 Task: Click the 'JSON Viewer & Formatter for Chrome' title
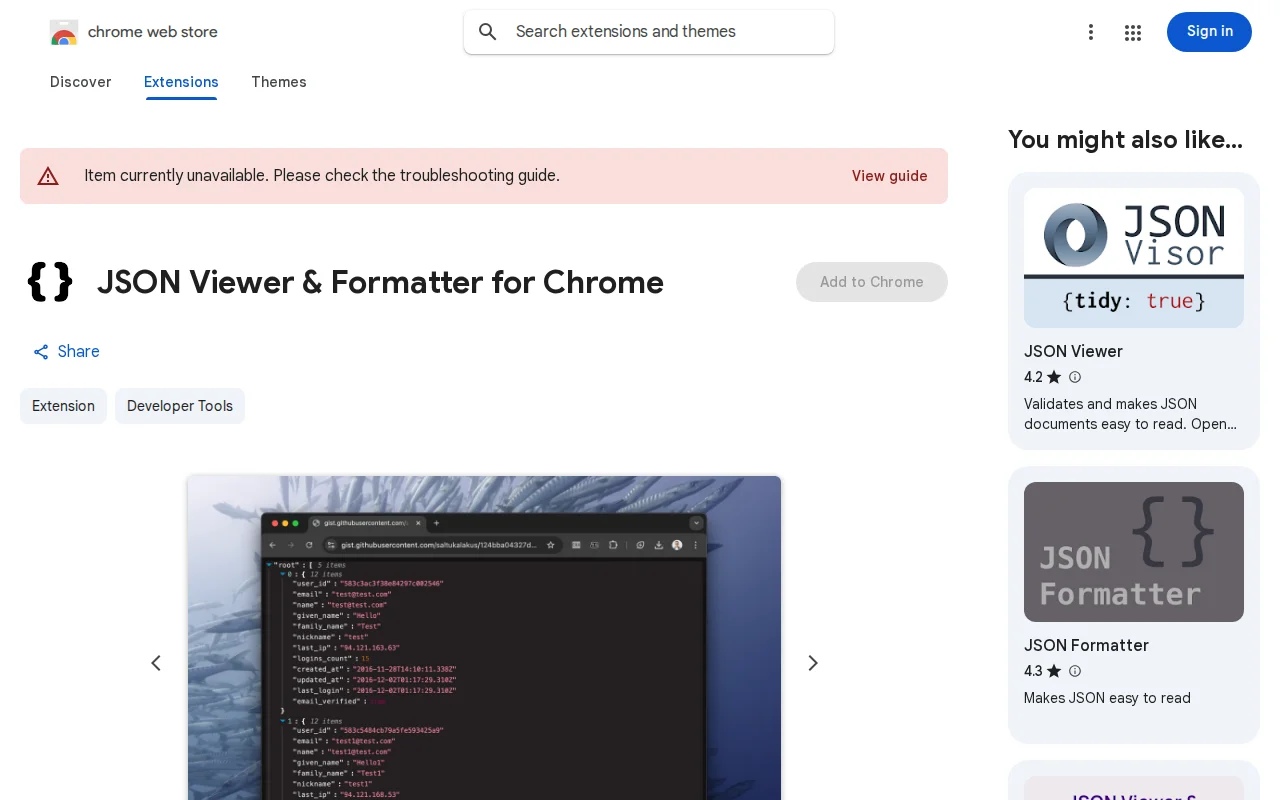click(380, 282)
